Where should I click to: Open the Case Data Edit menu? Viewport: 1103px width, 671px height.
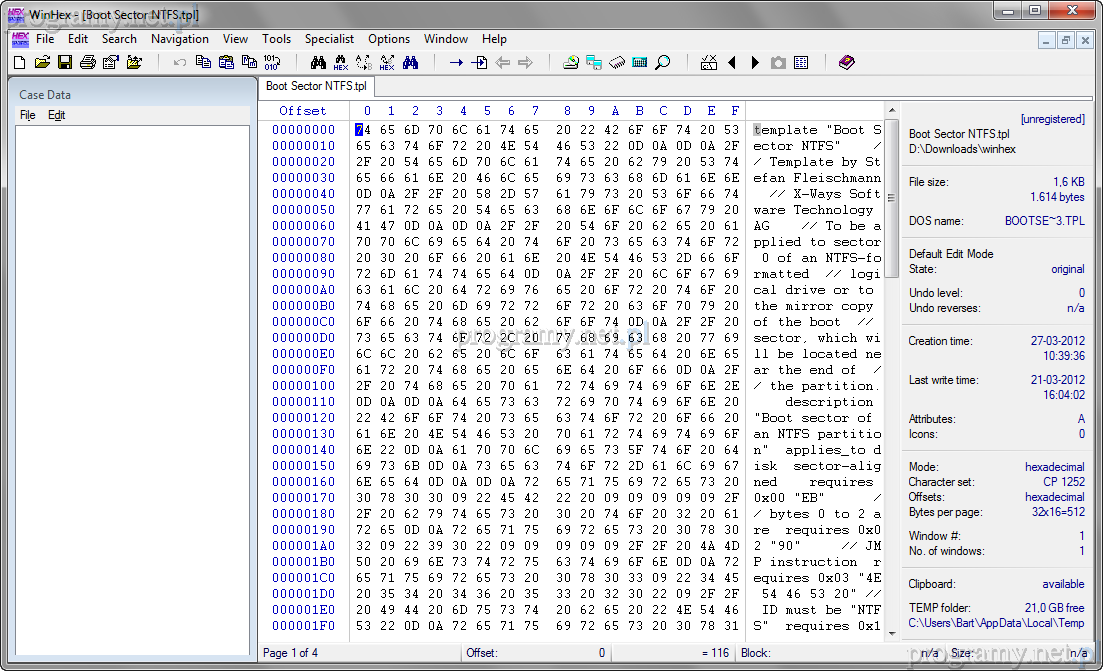[57, 115]
